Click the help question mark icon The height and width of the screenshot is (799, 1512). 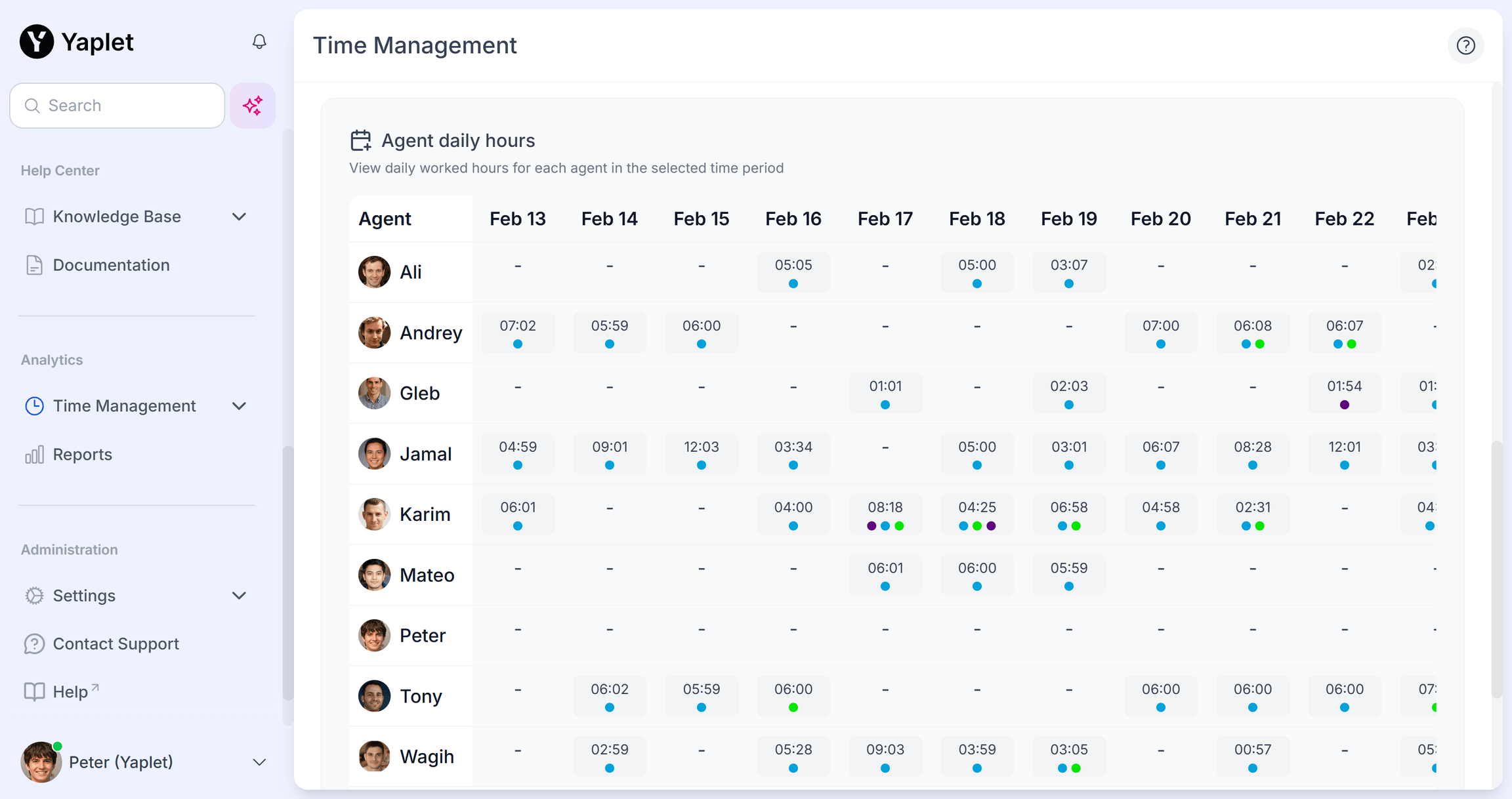click(1465, 45)
